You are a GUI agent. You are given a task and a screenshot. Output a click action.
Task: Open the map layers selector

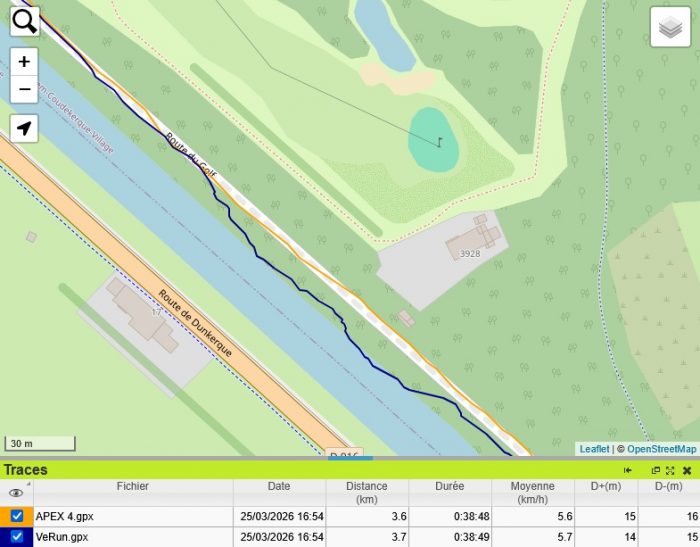coord(670,28)
